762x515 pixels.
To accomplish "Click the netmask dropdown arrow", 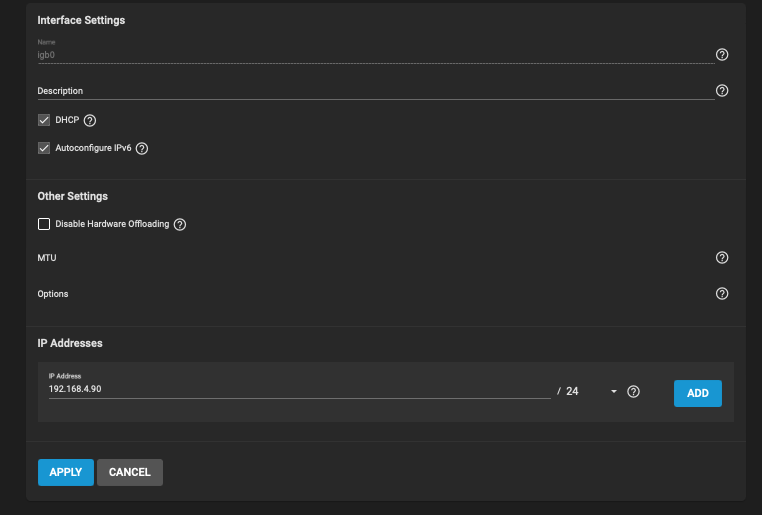I will pyautogui.click(x=614, y=392).
